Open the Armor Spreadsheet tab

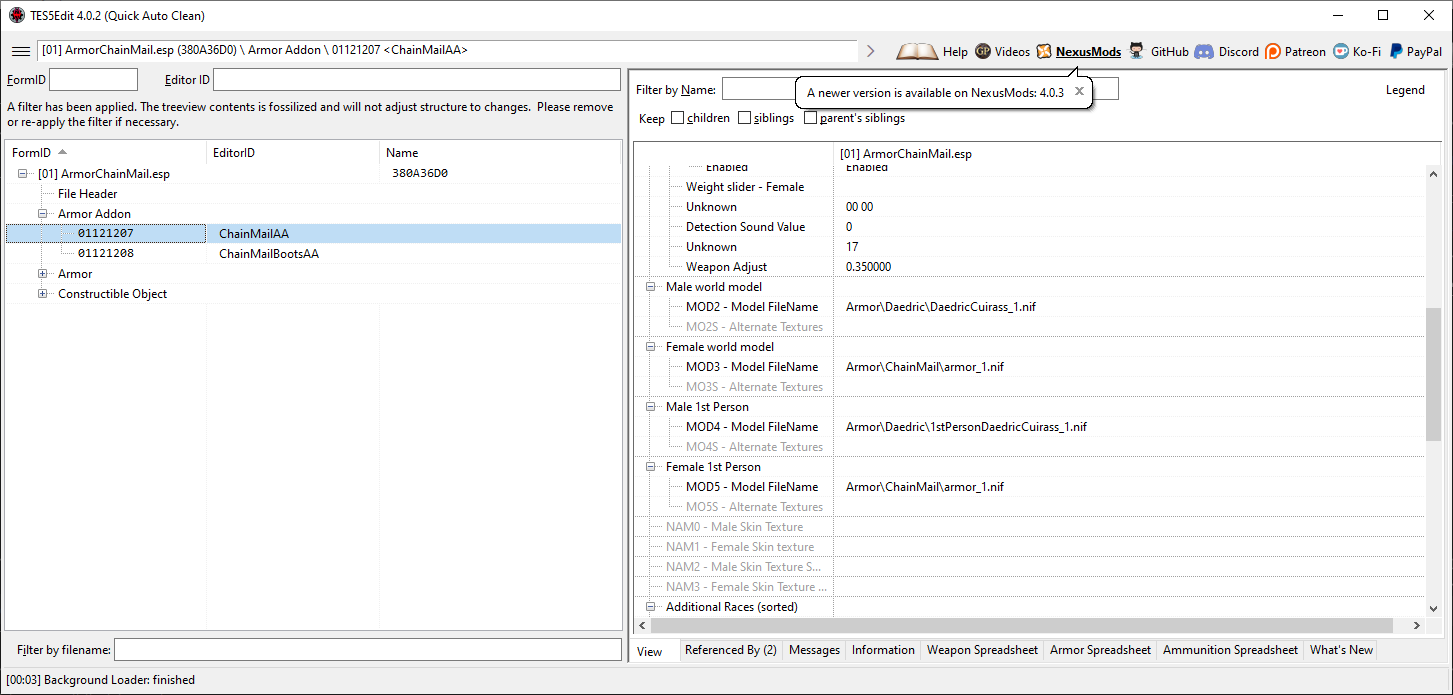[x=1100, y=650]
